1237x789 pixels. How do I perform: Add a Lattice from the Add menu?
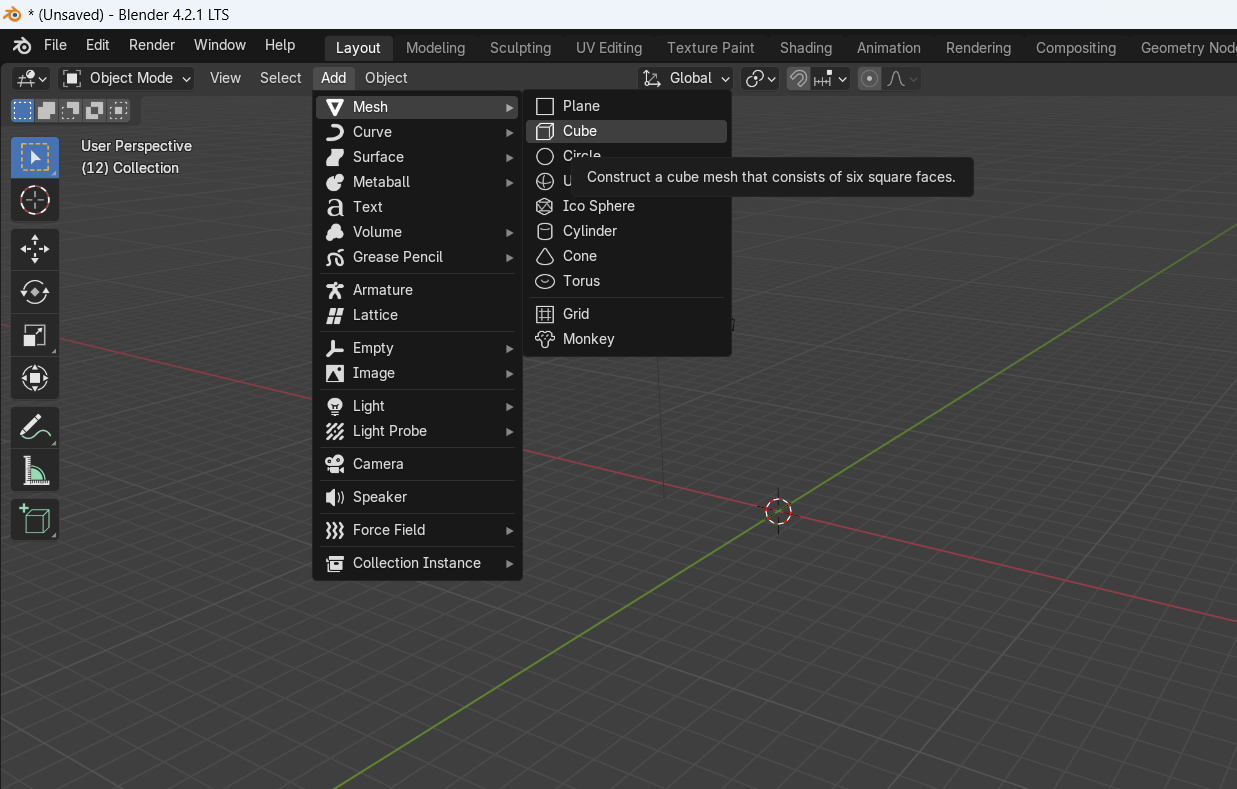pos(418,315)
